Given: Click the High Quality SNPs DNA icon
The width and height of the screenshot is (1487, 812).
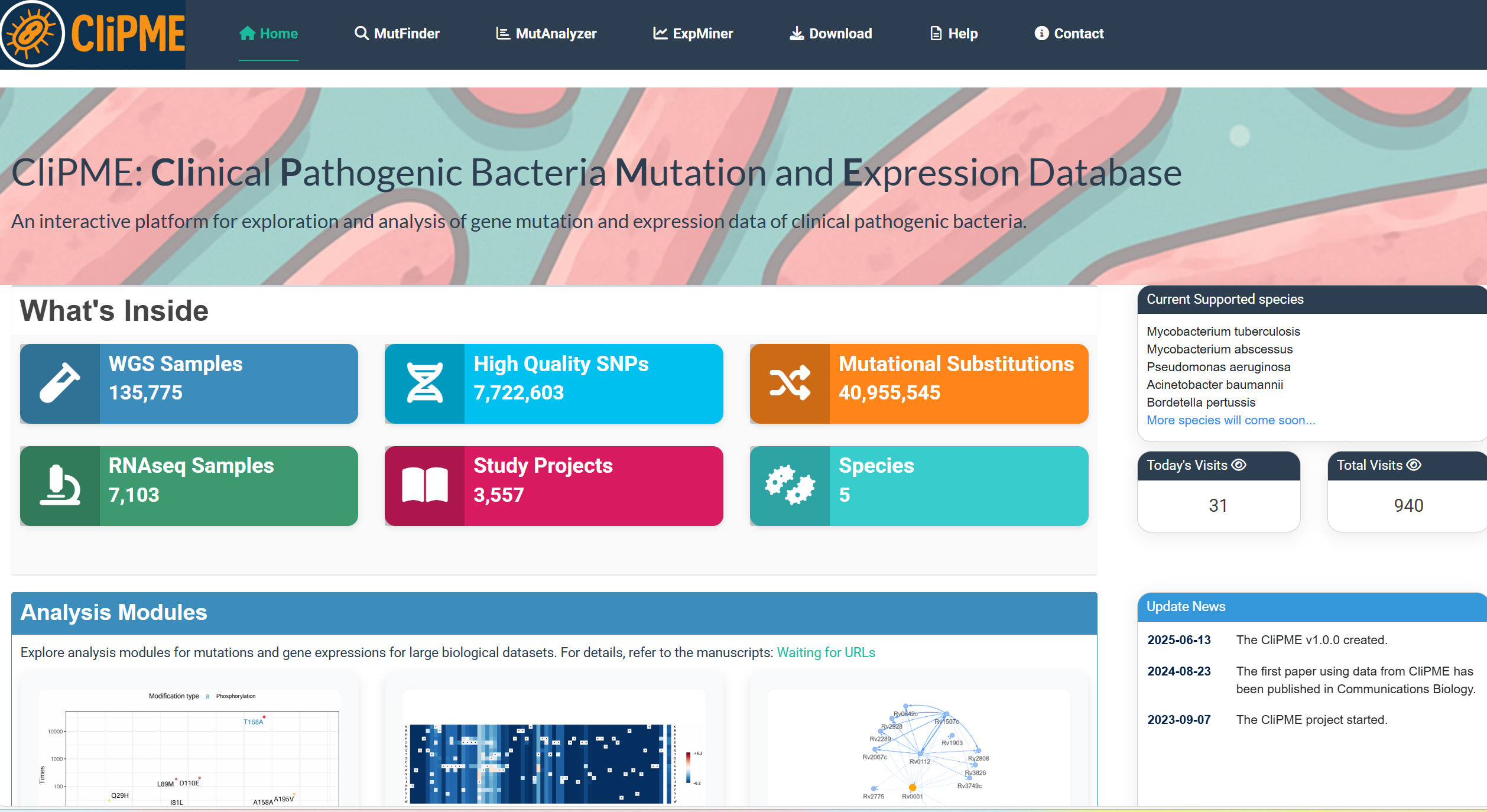Looking at the screenshot, I should (424, 384).
